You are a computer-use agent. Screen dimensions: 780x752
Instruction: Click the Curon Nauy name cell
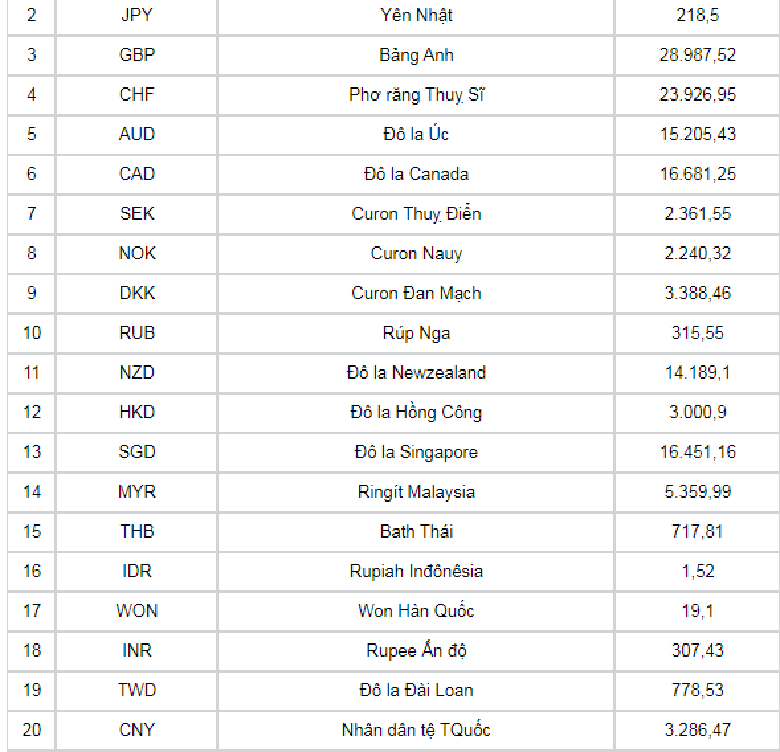[x=417, y=253]
